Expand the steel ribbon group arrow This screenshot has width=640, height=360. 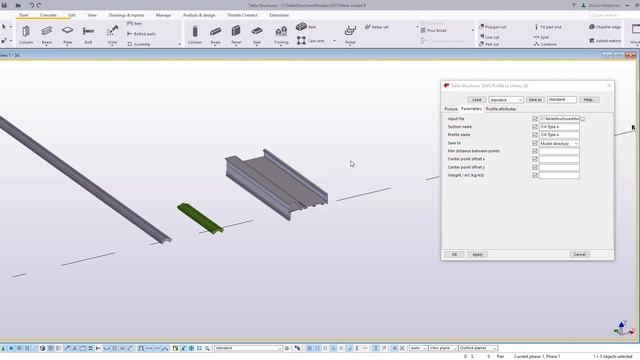[179, 44]
